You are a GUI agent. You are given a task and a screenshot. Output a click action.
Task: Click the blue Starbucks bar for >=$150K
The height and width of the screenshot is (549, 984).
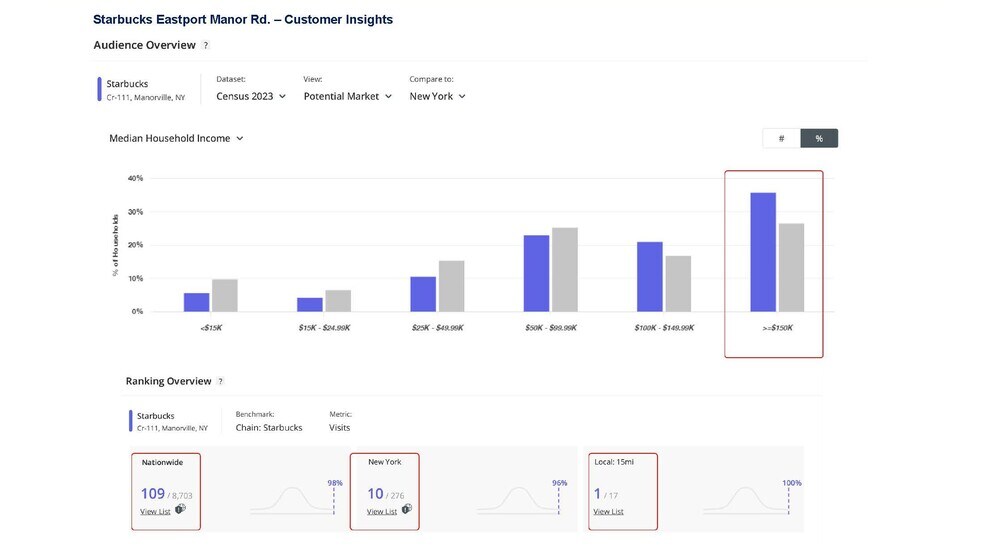coord(763,252)
